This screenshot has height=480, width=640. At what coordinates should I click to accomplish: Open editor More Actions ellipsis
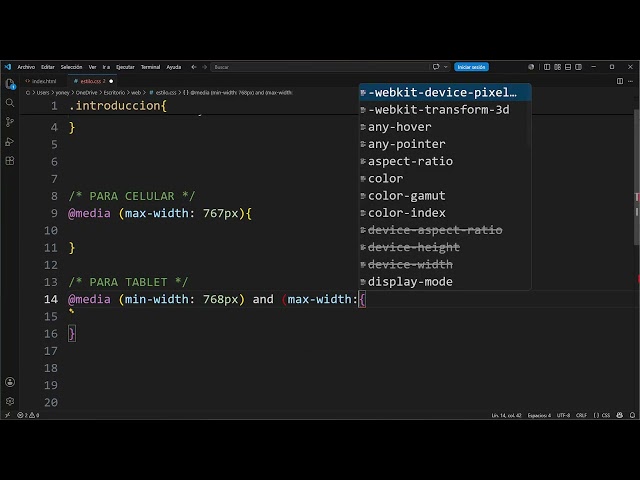click(x=631, y=81)
